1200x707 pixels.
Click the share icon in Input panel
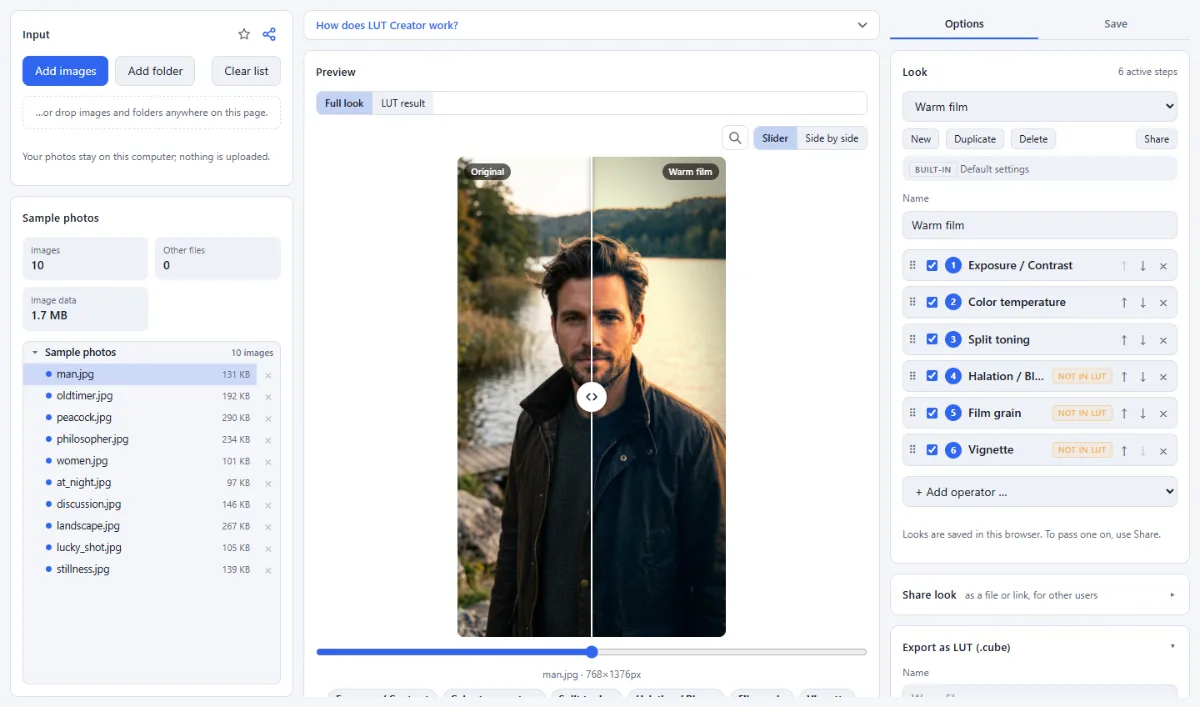point(269,34)
